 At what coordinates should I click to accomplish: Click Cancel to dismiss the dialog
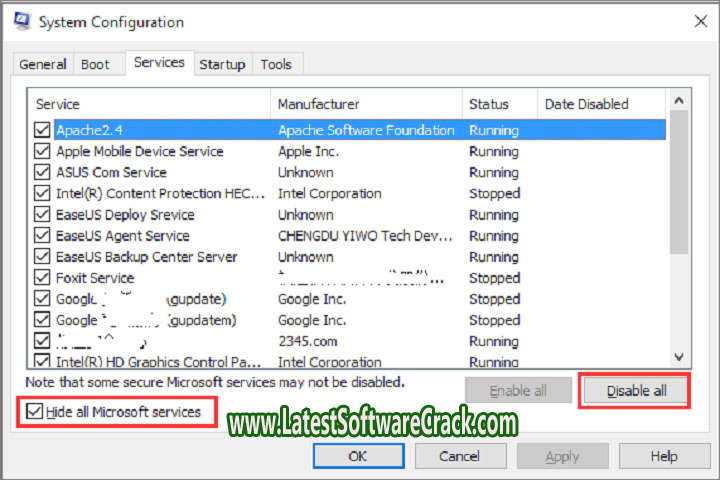[x=460, y=456]
